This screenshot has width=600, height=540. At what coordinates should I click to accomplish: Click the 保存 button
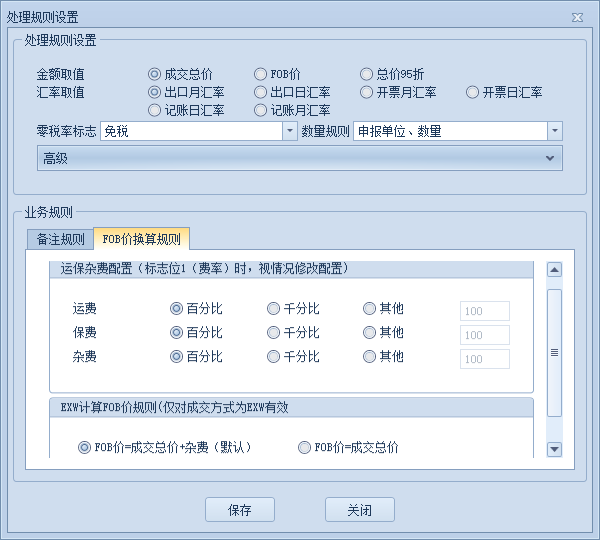(x=240, y=510)
